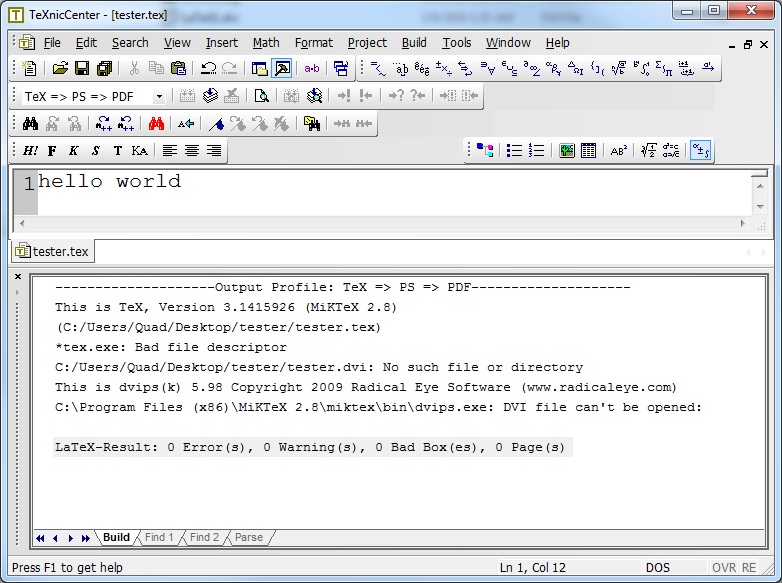This screenshot has width=782, height=583.
Task: Create a new document with toolbar icon
Action: (29, 68)
